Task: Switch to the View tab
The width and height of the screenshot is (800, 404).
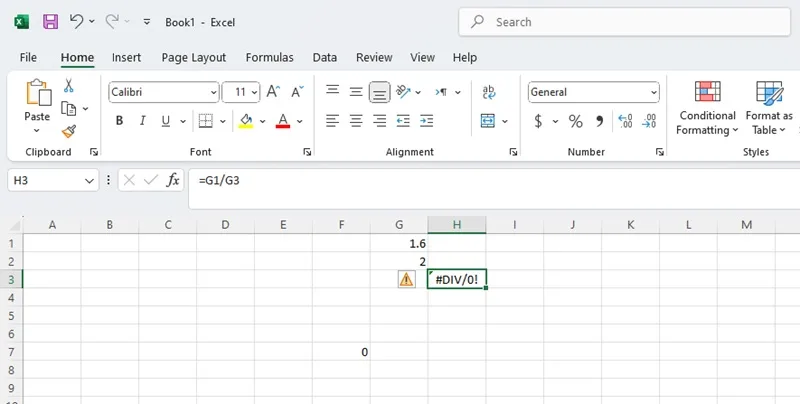Action: click(422, 57)
